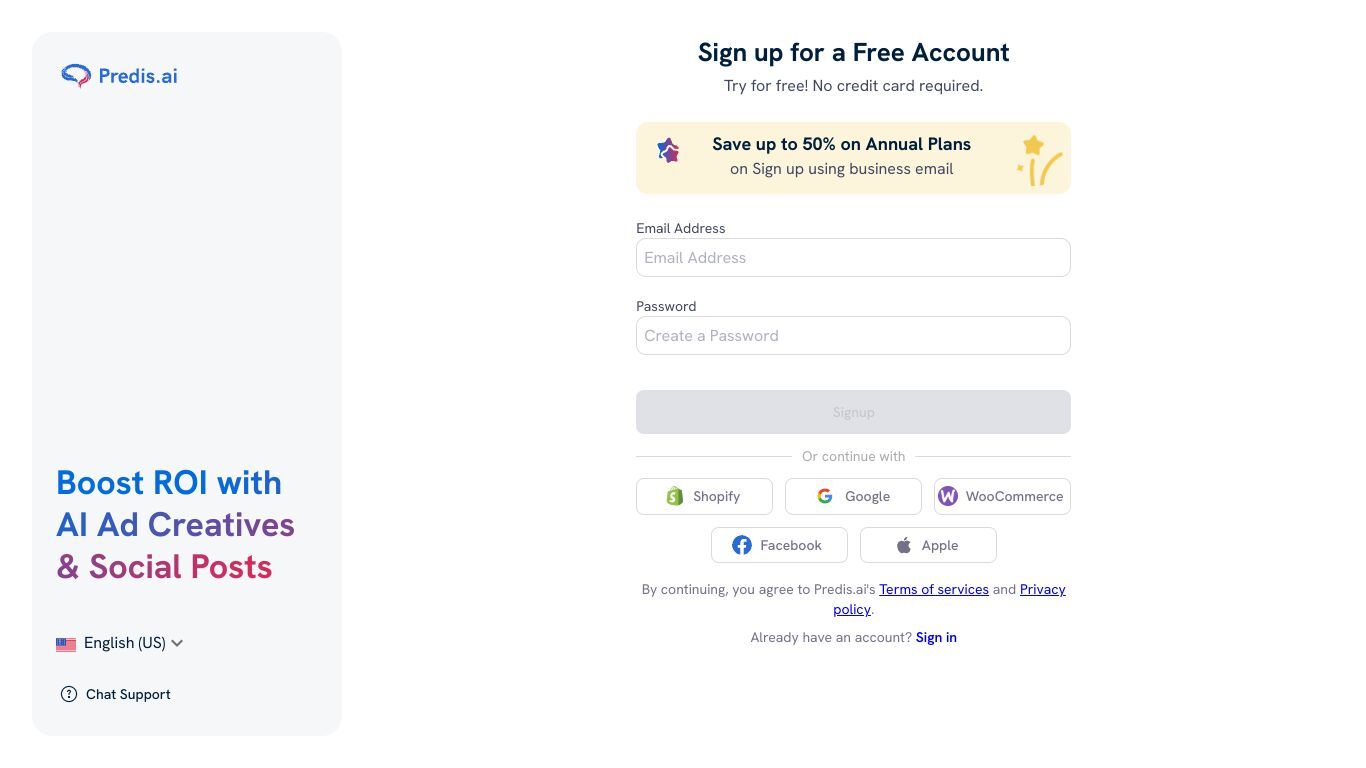Screen dimensions: 1366x768
Task: Follow the Sign in link
Action: (936, 637)
